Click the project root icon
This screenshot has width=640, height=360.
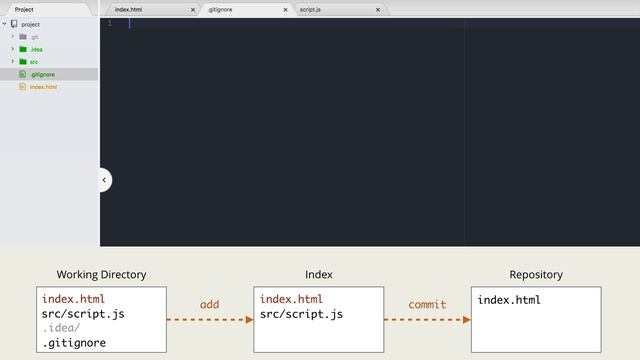click(x=14, y=24)
